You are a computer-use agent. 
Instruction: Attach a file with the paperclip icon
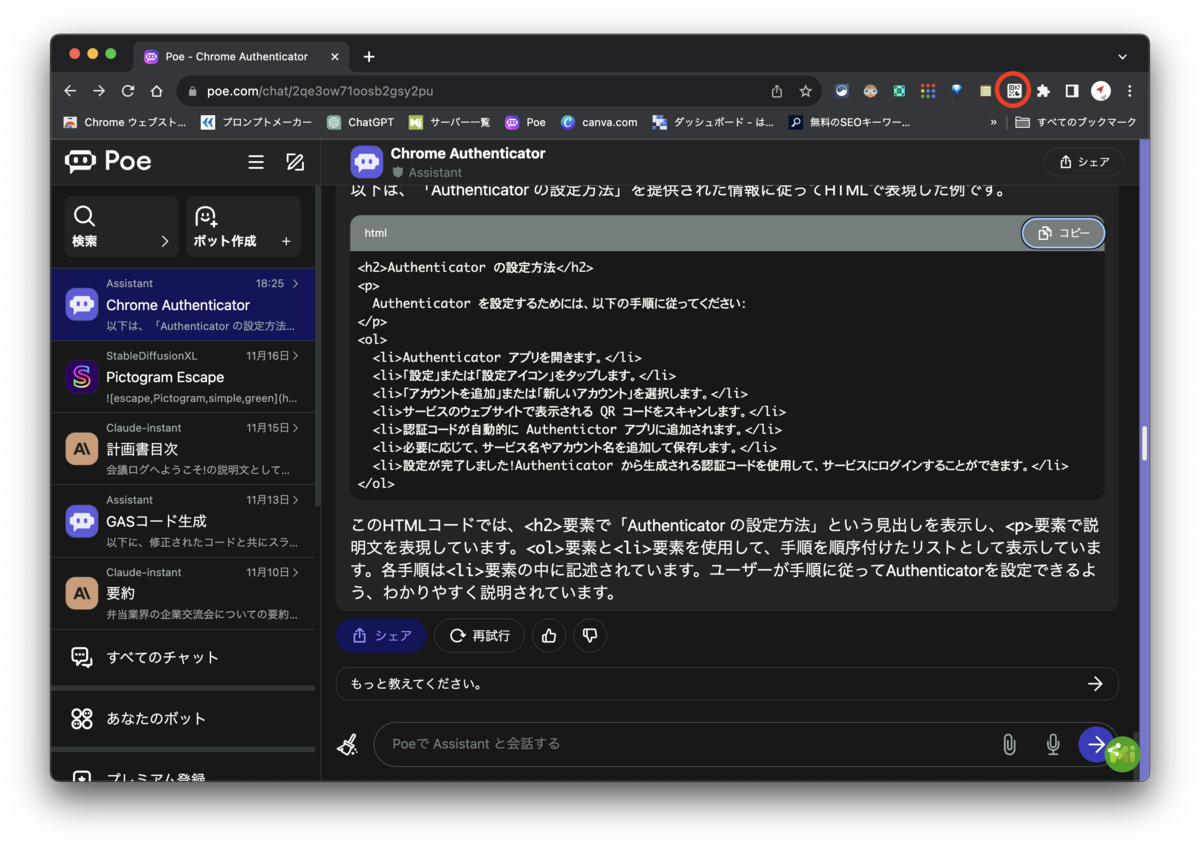pyautogui.click(x=1008, y=744)
